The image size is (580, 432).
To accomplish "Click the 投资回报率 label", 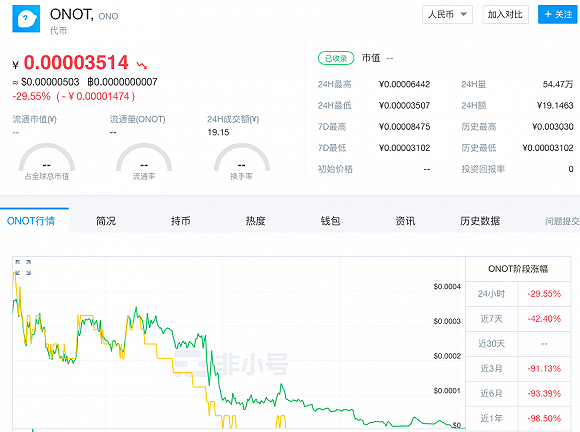I will point(483,169).
